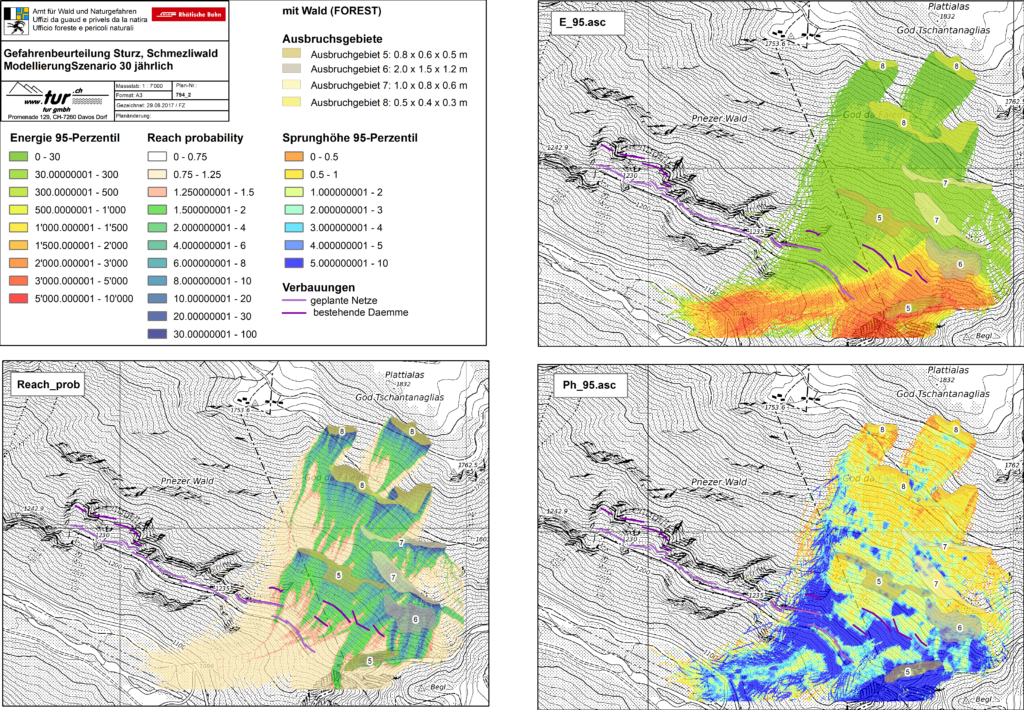Click the 'Planänderung:' field
This screenshot has height=710, width=1024.
pyautogui.click(x=133, y=116)
